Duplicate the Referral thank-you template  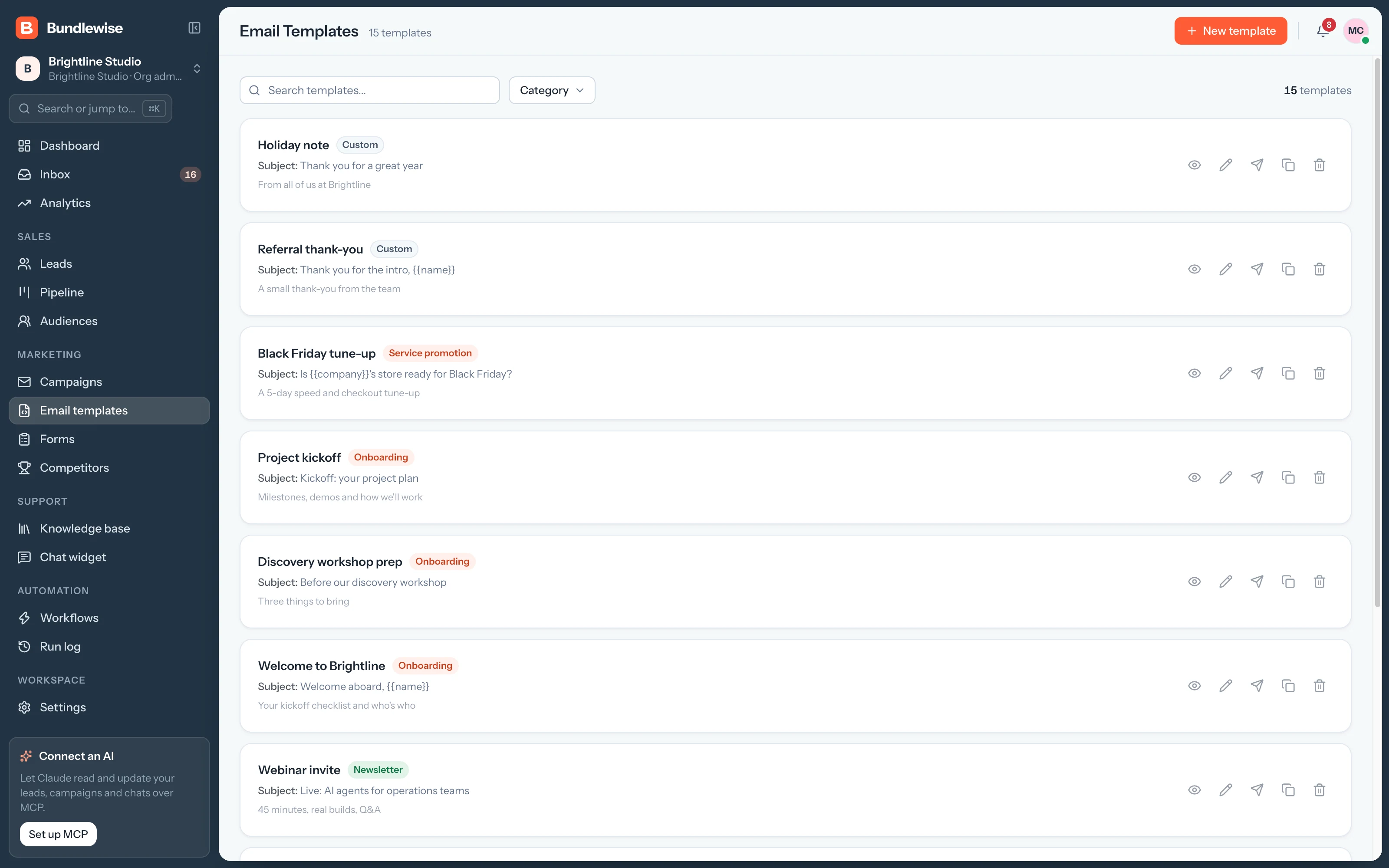1288,269
